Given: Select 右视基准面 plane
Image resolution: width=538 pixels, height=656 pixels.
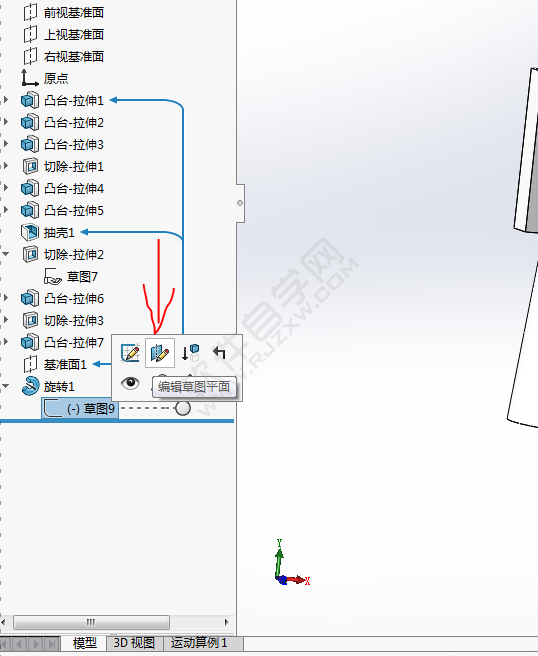Looking at the screenshot, I should 74,56.
